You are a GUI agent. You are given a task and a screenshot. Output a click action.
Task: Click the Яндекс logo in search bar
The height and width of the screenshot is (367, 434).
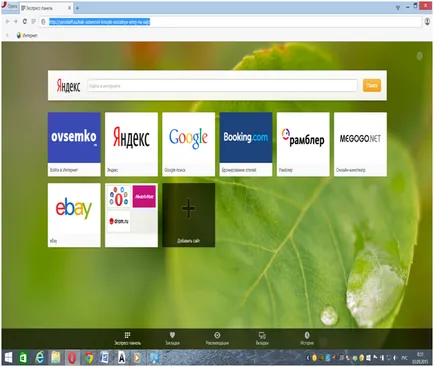tap(68, 86)
